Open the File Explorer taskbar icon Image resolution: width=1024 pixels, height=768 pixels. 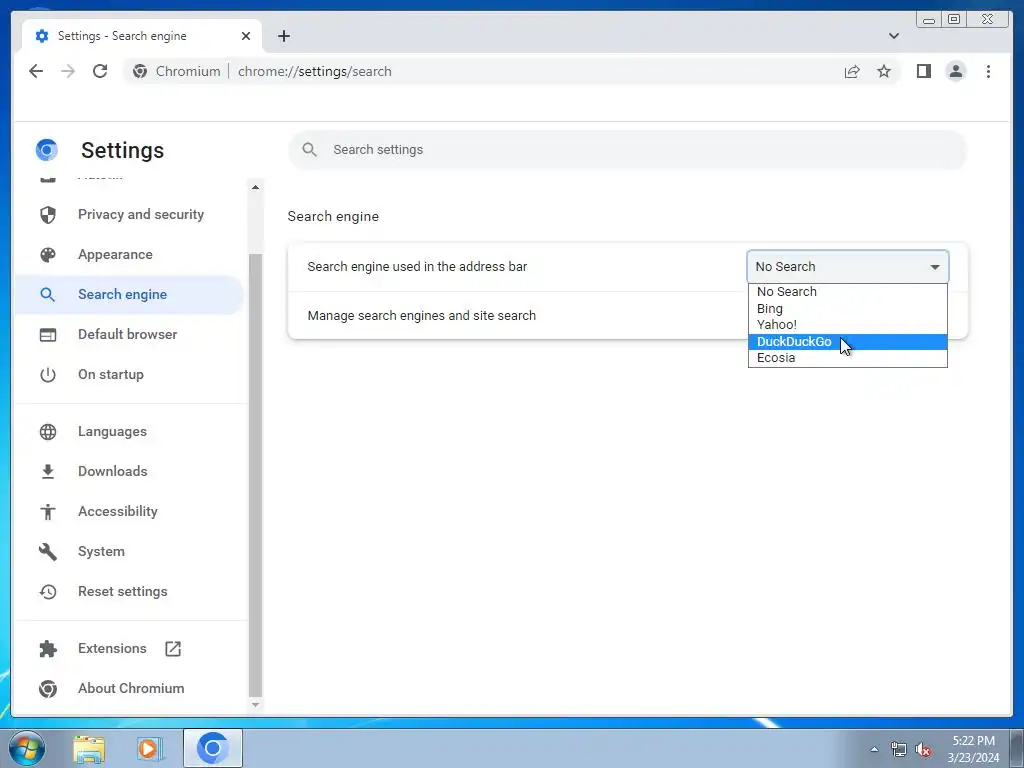pyautogui.click(x=89, y=749)
